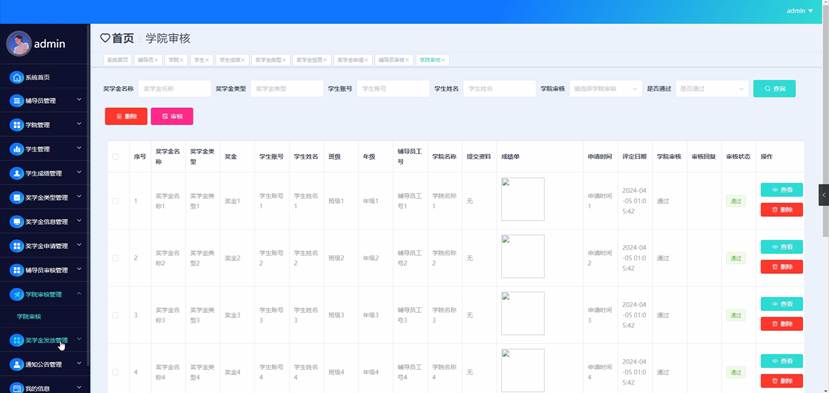
Task: Switch to the 奖学金类型 tab
Action: coord(270,60)
